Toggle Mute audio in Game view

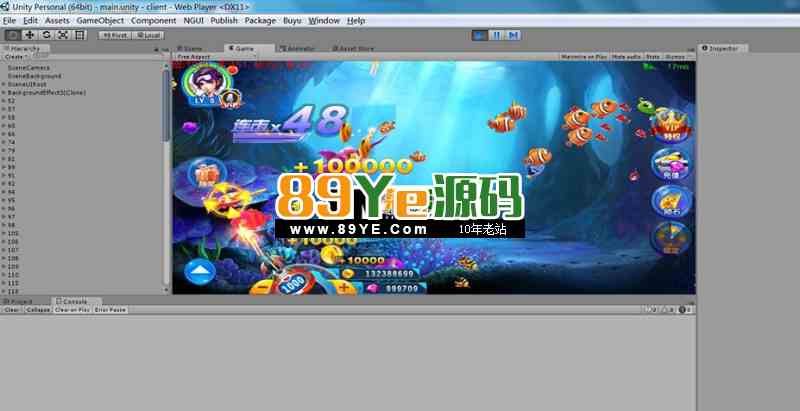click(627, 57)
